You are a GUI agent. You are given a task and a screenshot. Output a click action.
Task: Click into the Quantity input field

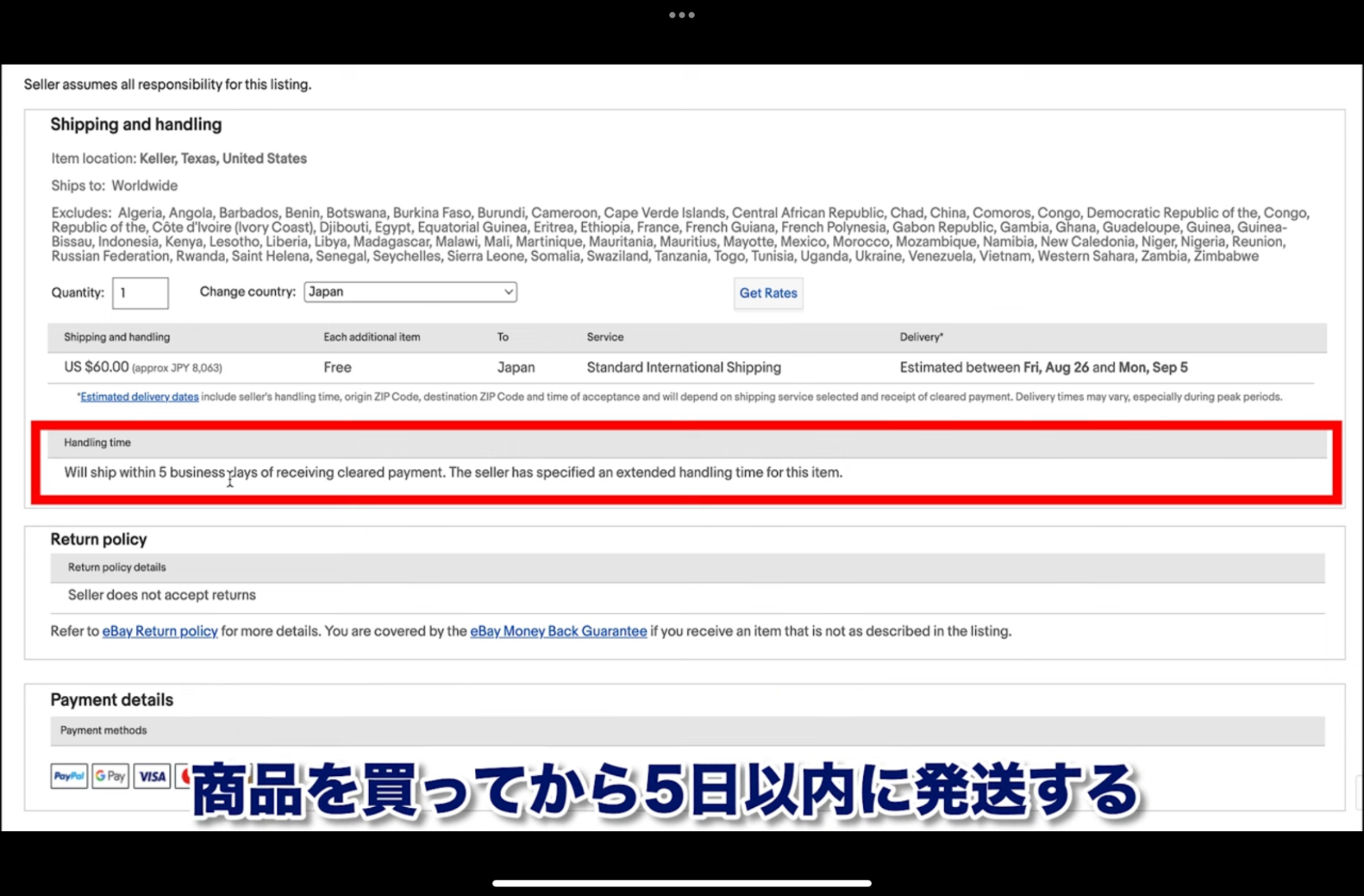coord(141,293)
